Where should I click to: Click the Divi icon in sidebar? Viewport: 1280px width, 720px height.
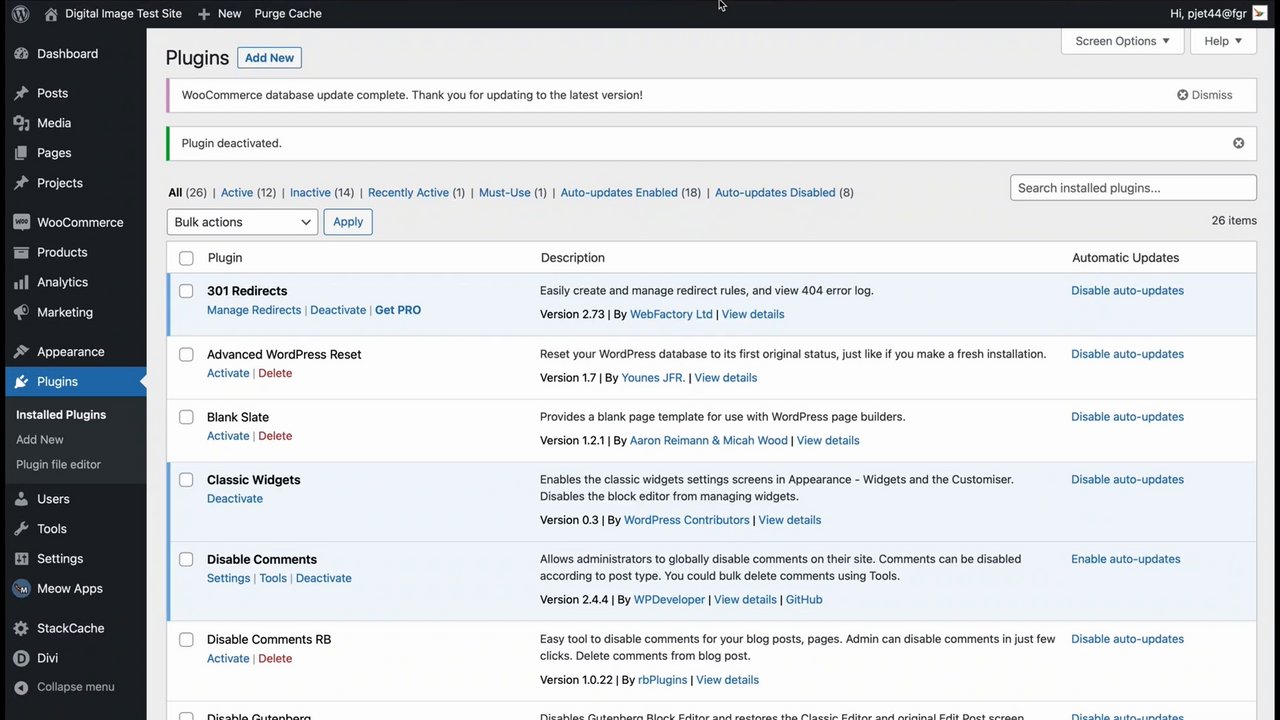tap(21, 658)
